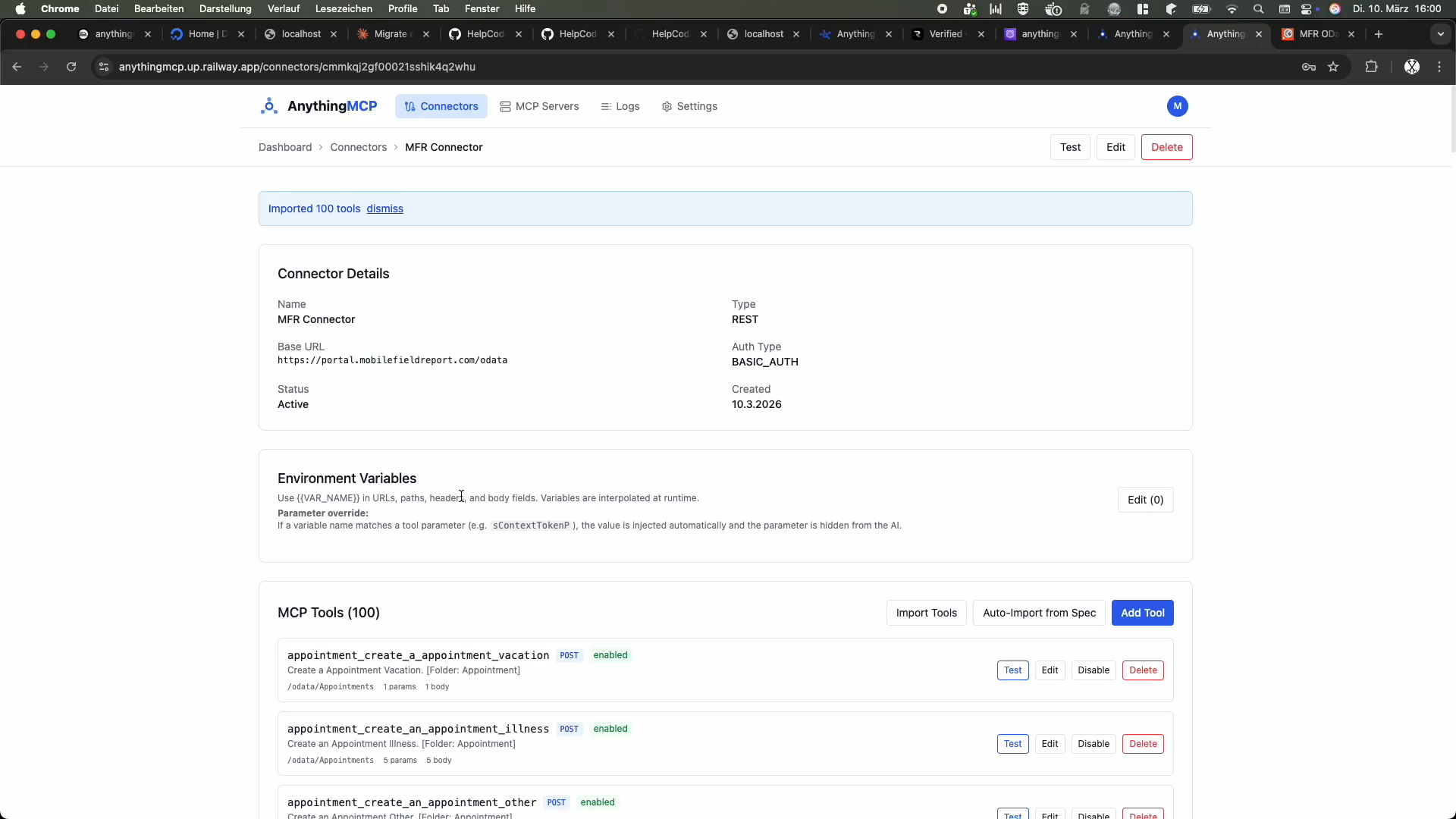Bookmark this page with the star icon
This screenshot has height=819, width=1456.
1333,67
